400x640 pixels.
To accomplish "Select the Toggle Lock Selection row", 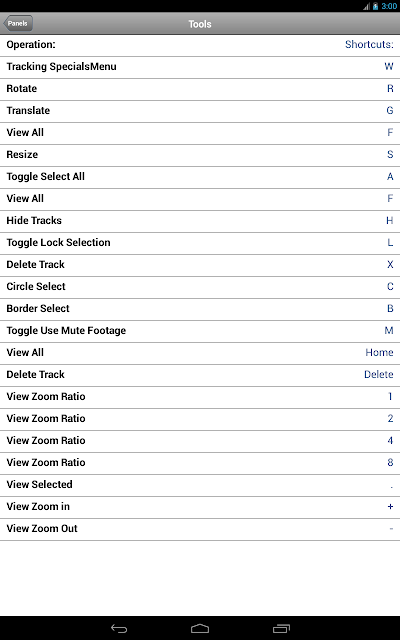I will [x=200, y=244].
